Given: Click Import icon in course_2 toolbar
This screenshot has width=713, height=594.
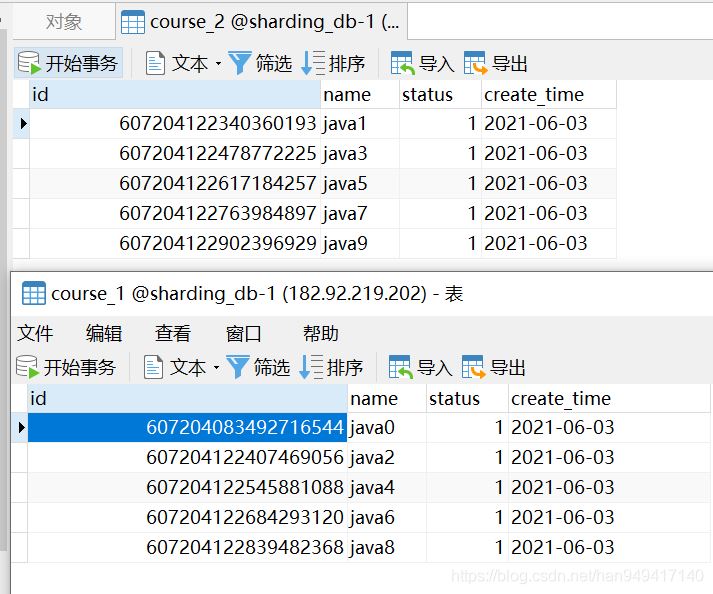Looking at the screenshot, I should 402,63.
